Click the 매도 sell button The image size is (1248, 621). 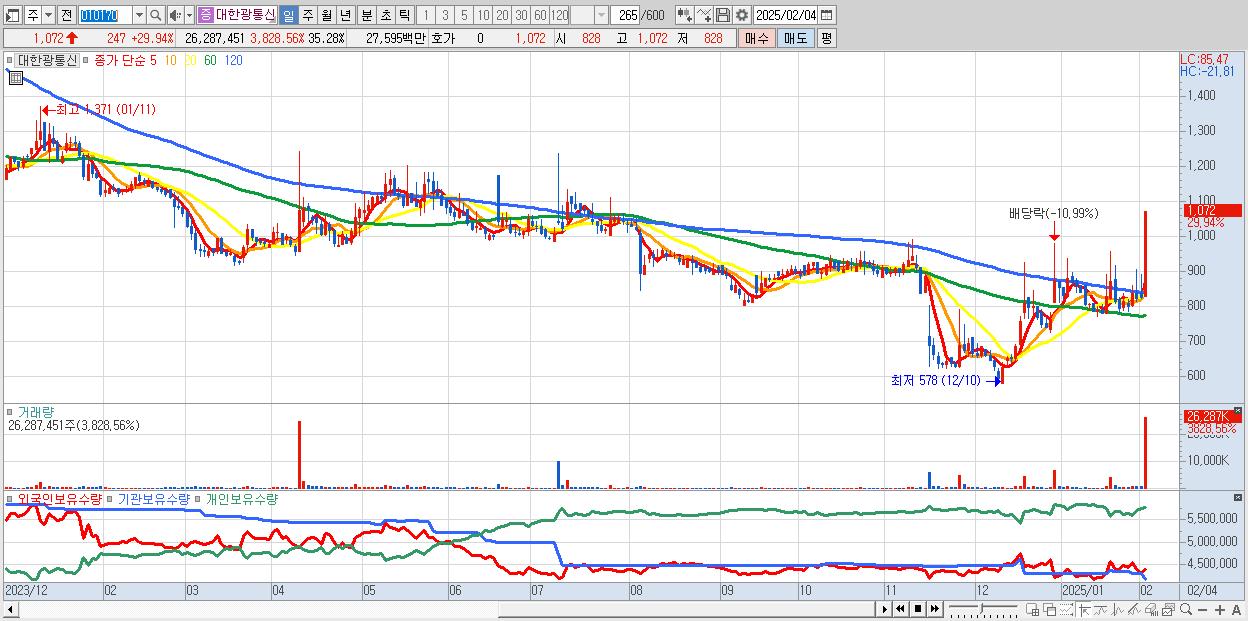coord(796,39)
